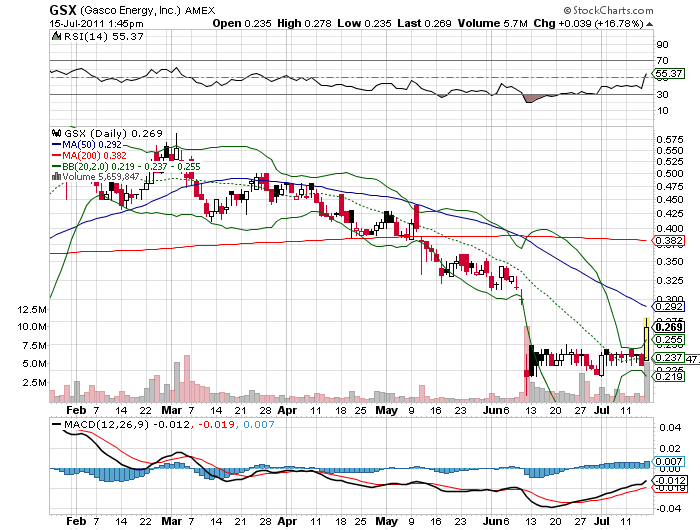Click the Volume 5.7M header value
The image size is (700, 530).
coord(492,23)
